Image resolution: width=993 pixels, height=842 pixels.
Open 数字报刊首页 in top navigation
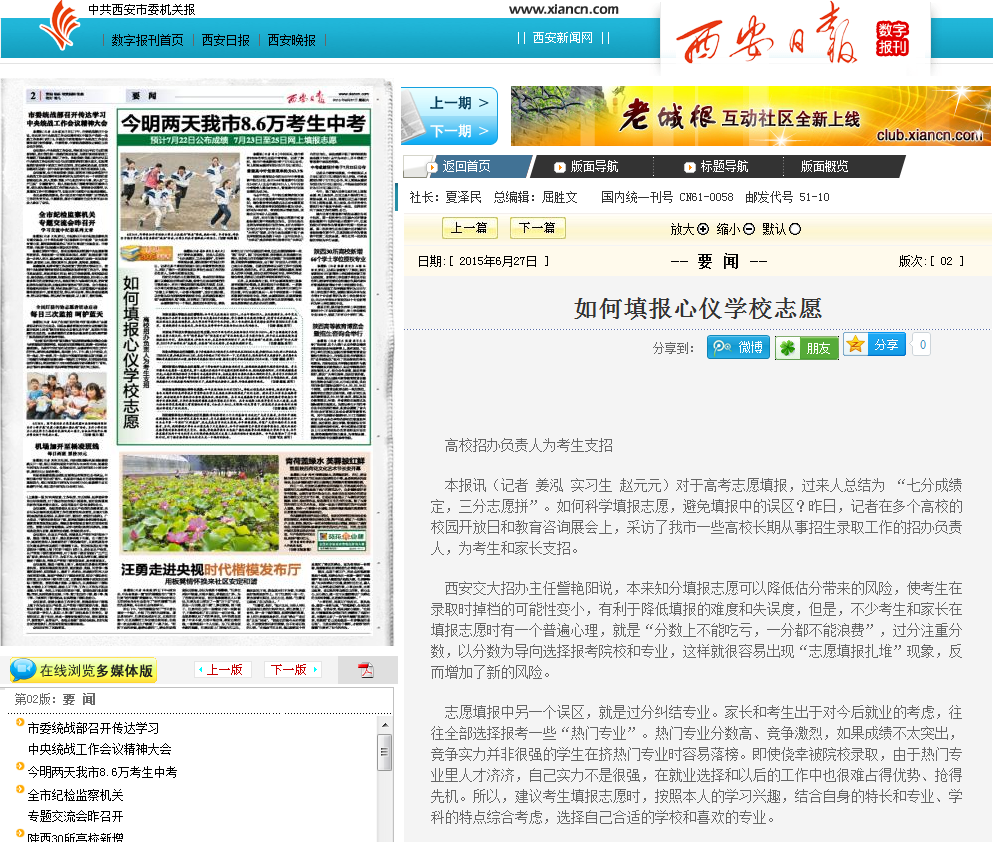click(147, 40)
